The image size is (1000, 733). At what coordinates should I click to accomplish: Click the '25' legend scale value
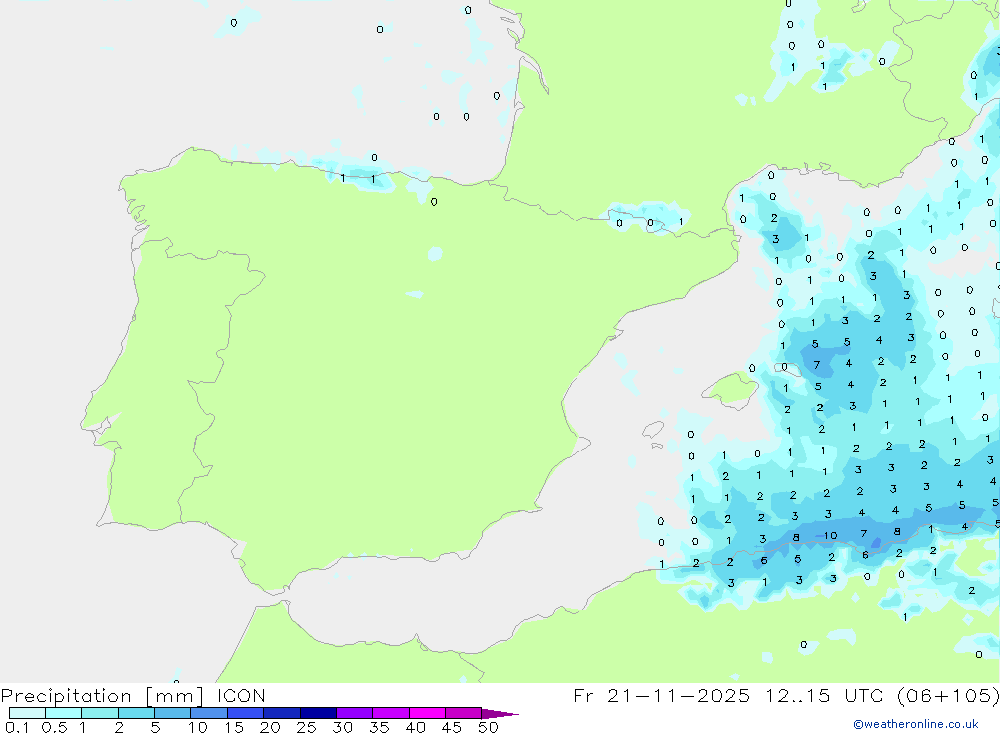[306, 727]
